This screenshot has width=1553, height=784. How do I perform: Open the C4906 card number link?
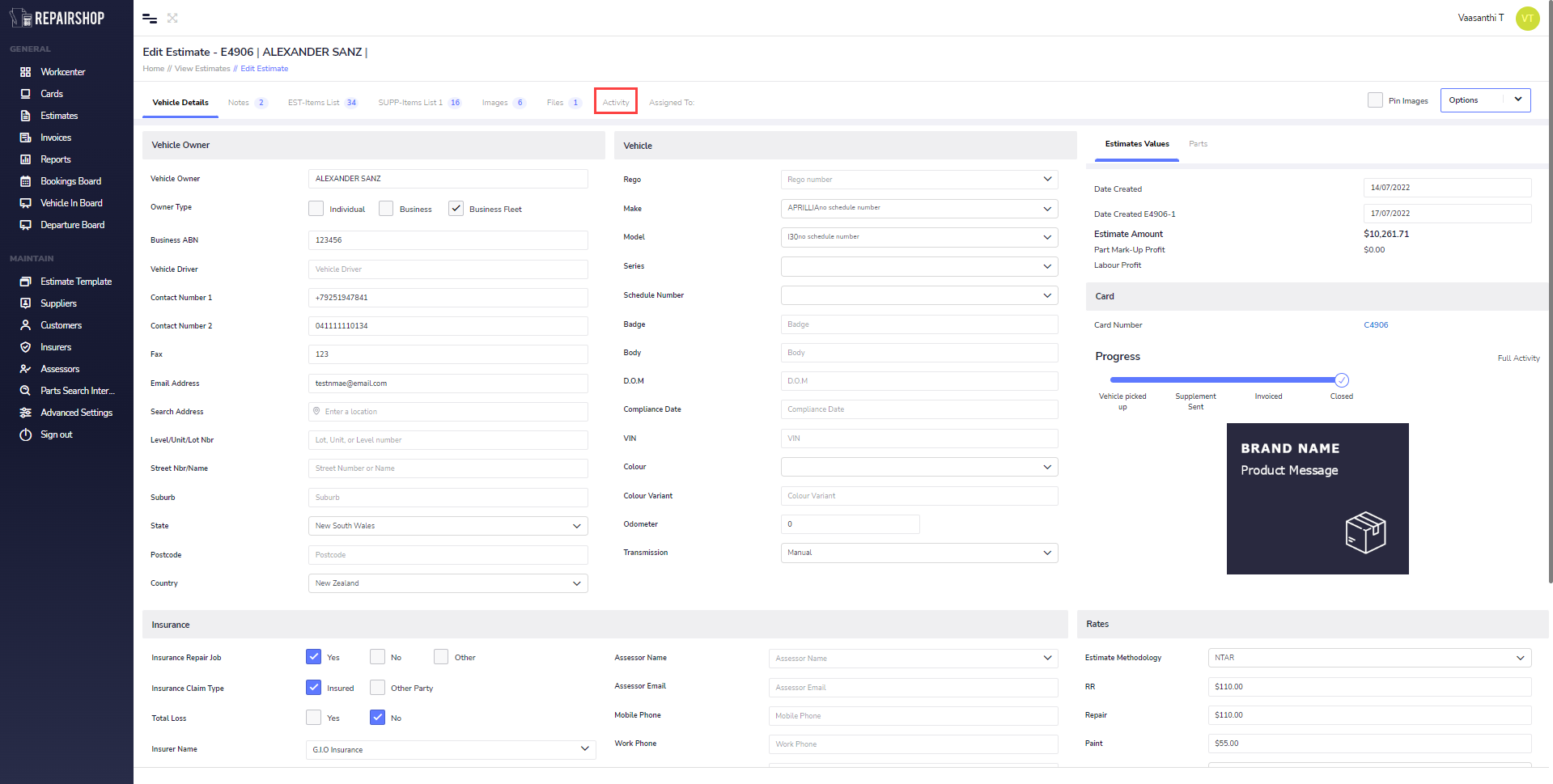1376,325
